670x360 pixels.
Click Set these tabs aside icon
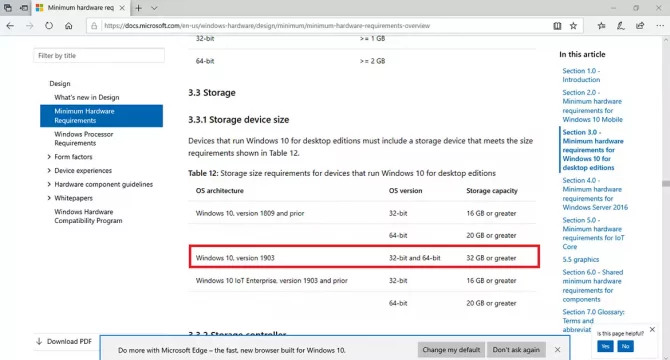pyautogui.click(x=24, y=8)
